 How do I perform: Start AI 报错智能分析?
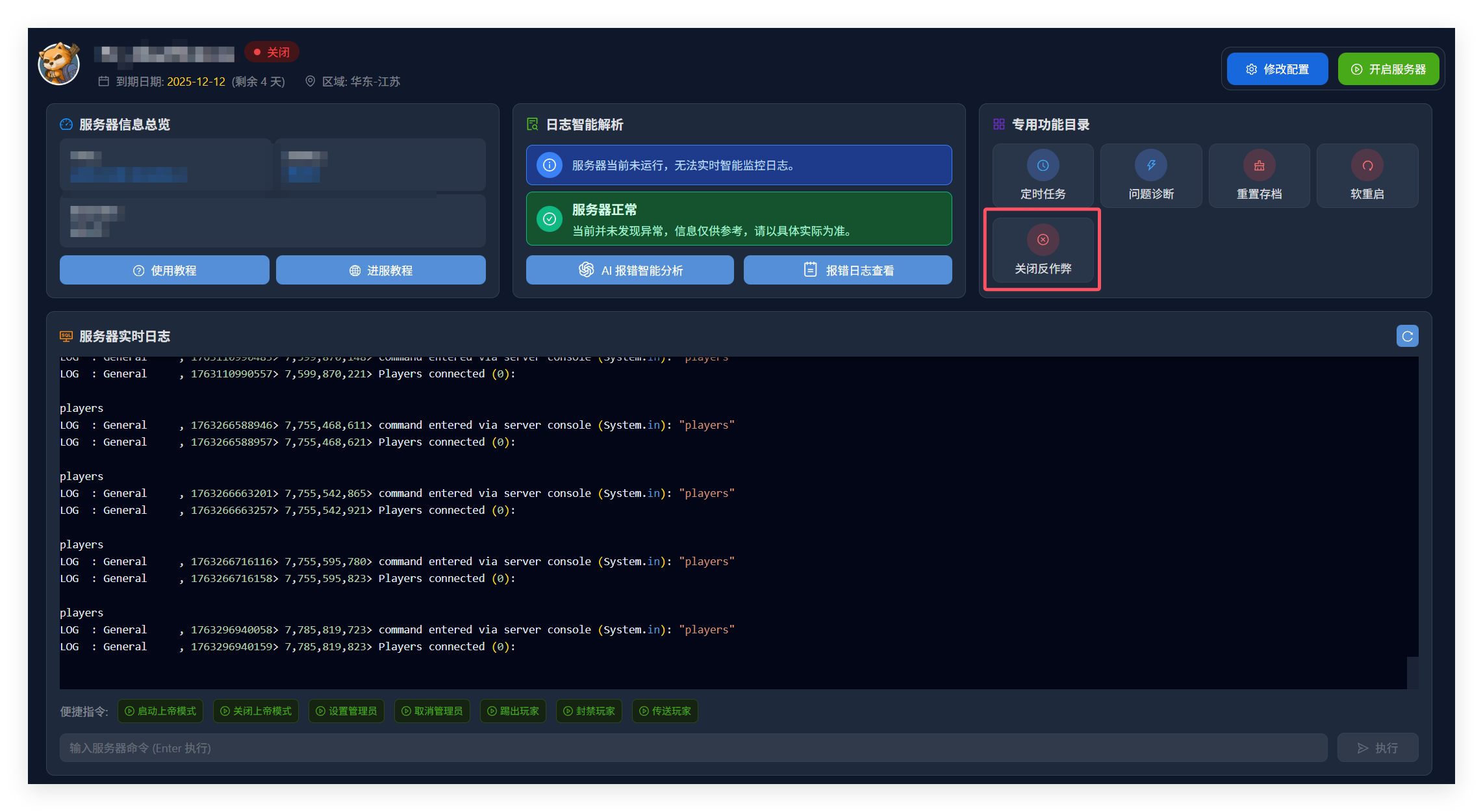tap(629, 270)
